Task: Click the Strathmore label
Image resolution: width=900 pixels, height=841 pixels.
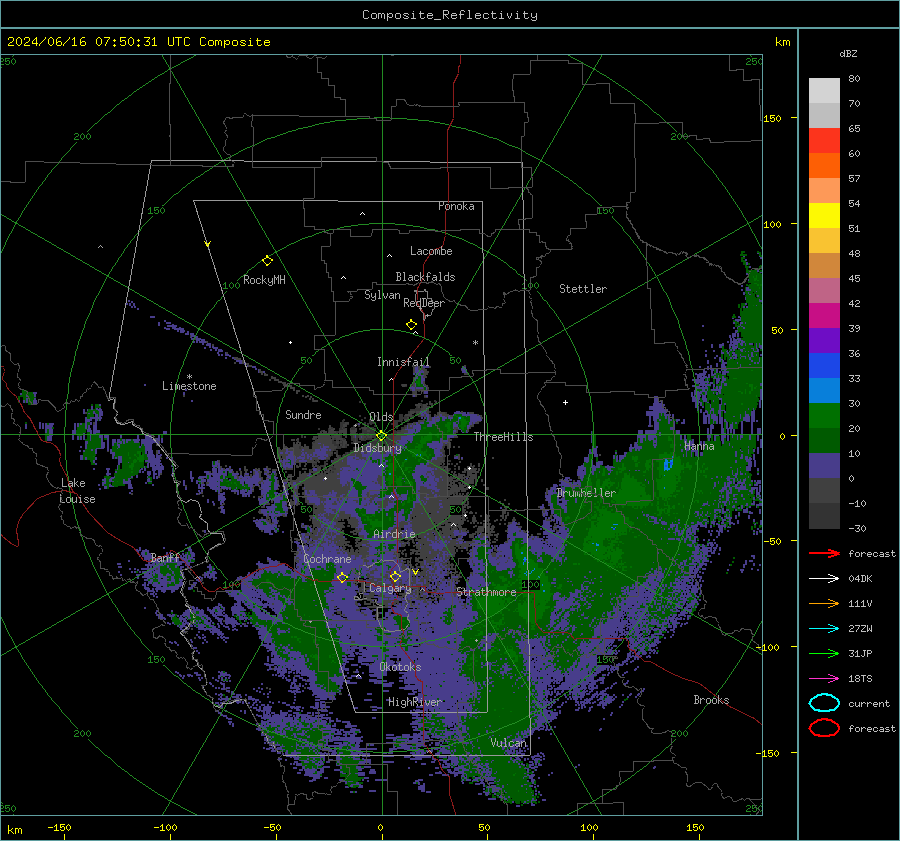Action: 487,592
